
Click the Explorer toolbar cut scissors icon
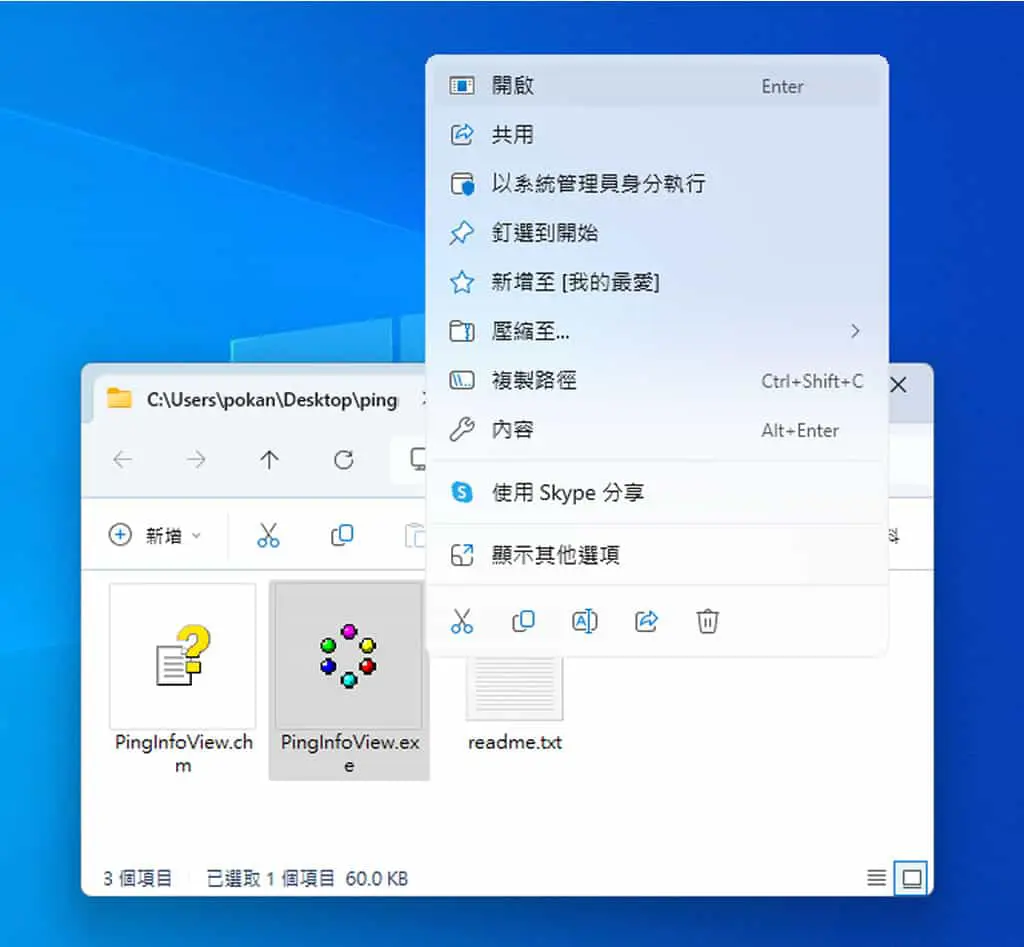[268, 535]
